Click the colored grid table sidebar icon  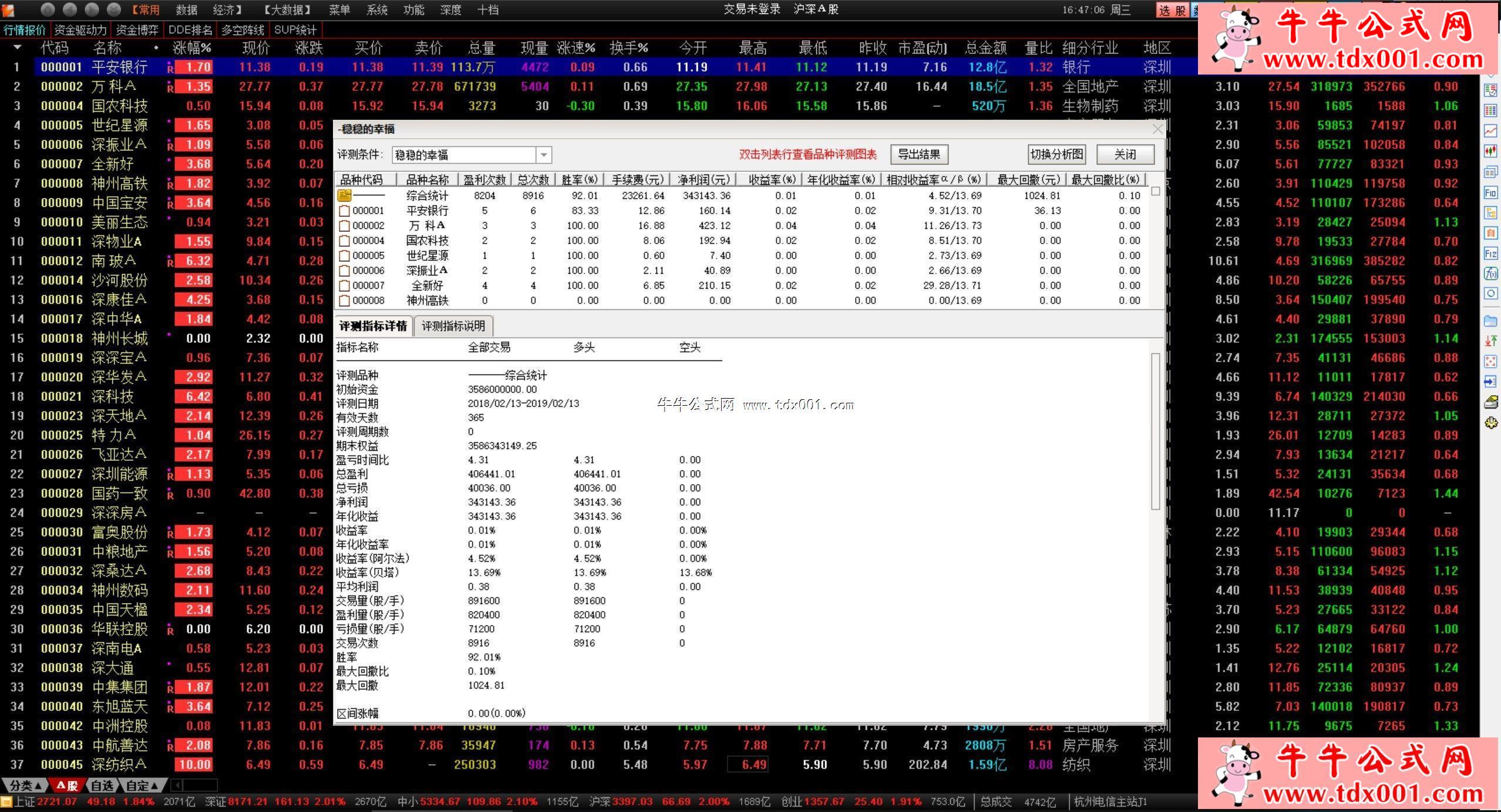click(x=1490, y=110)
